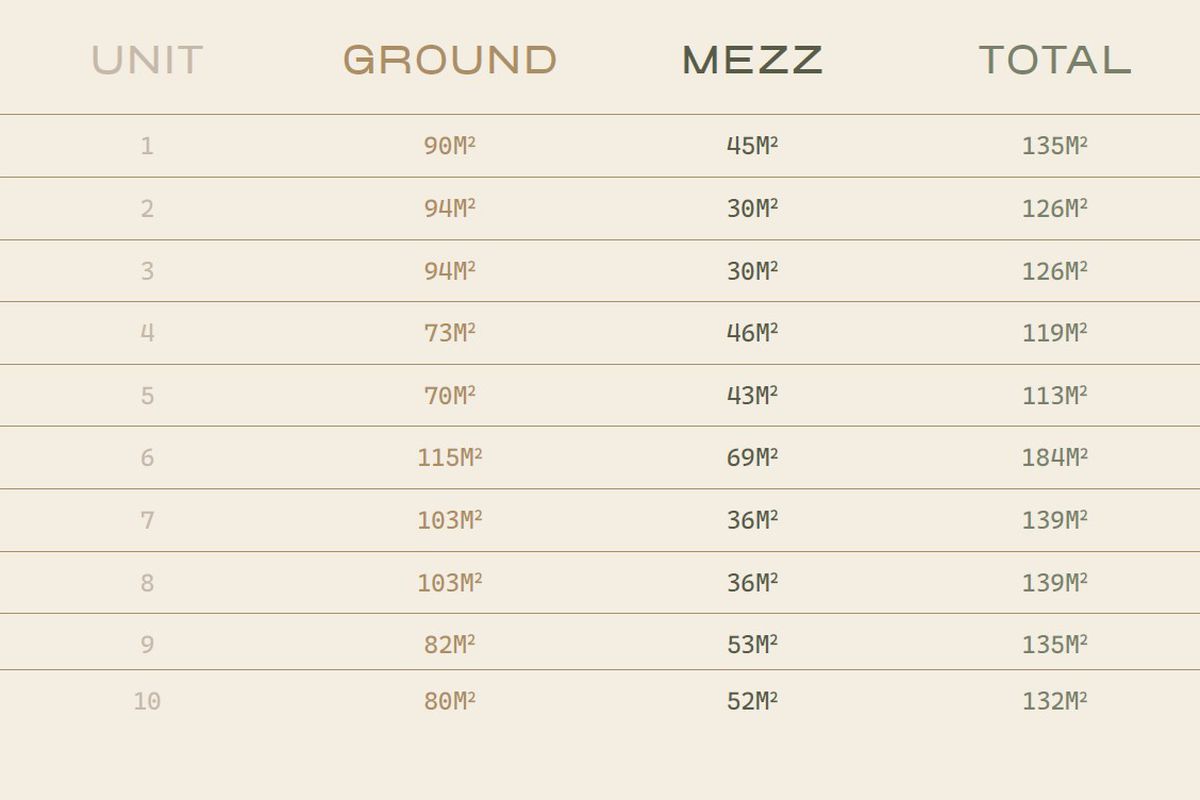Click the MEZZ column heading
1200x800 pixels.
pyautogui.click(x=752, y=60)
